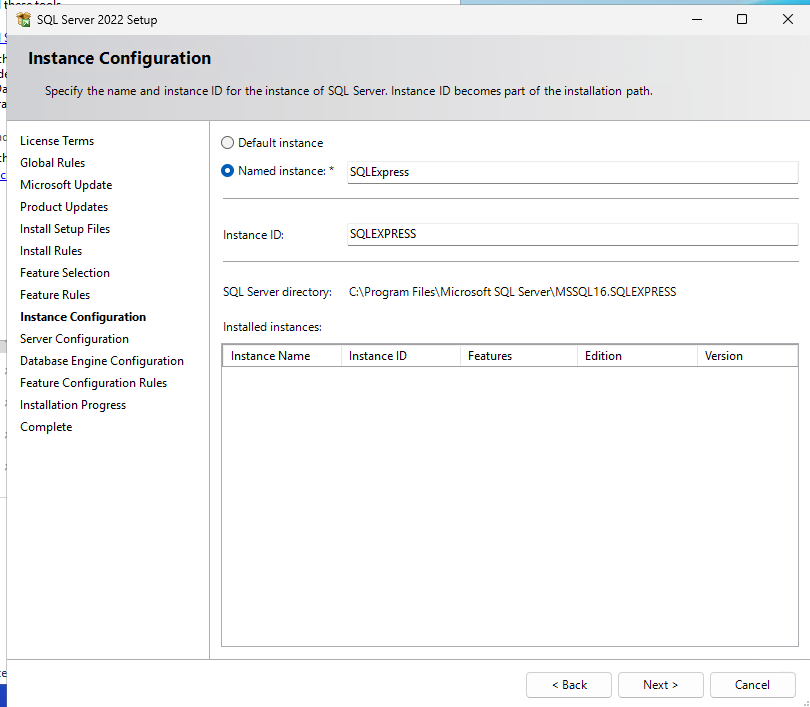Click the Instance ID text field
The height and width of the screenshot is (707, 810).
pos(572,234)
